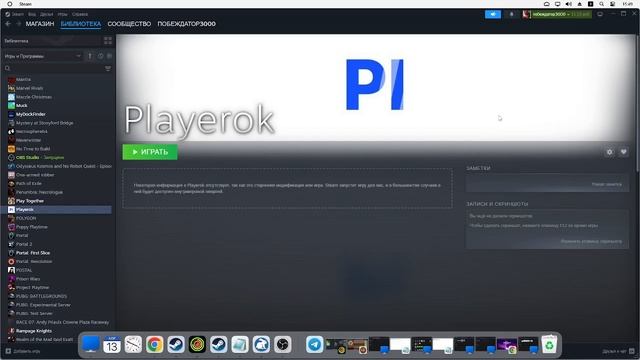Select RACE 07: Andy Priaulx Crowne Plaza Raceway
Image resolution: width=640 pixels, height=360 pixels.
point(62,322)
